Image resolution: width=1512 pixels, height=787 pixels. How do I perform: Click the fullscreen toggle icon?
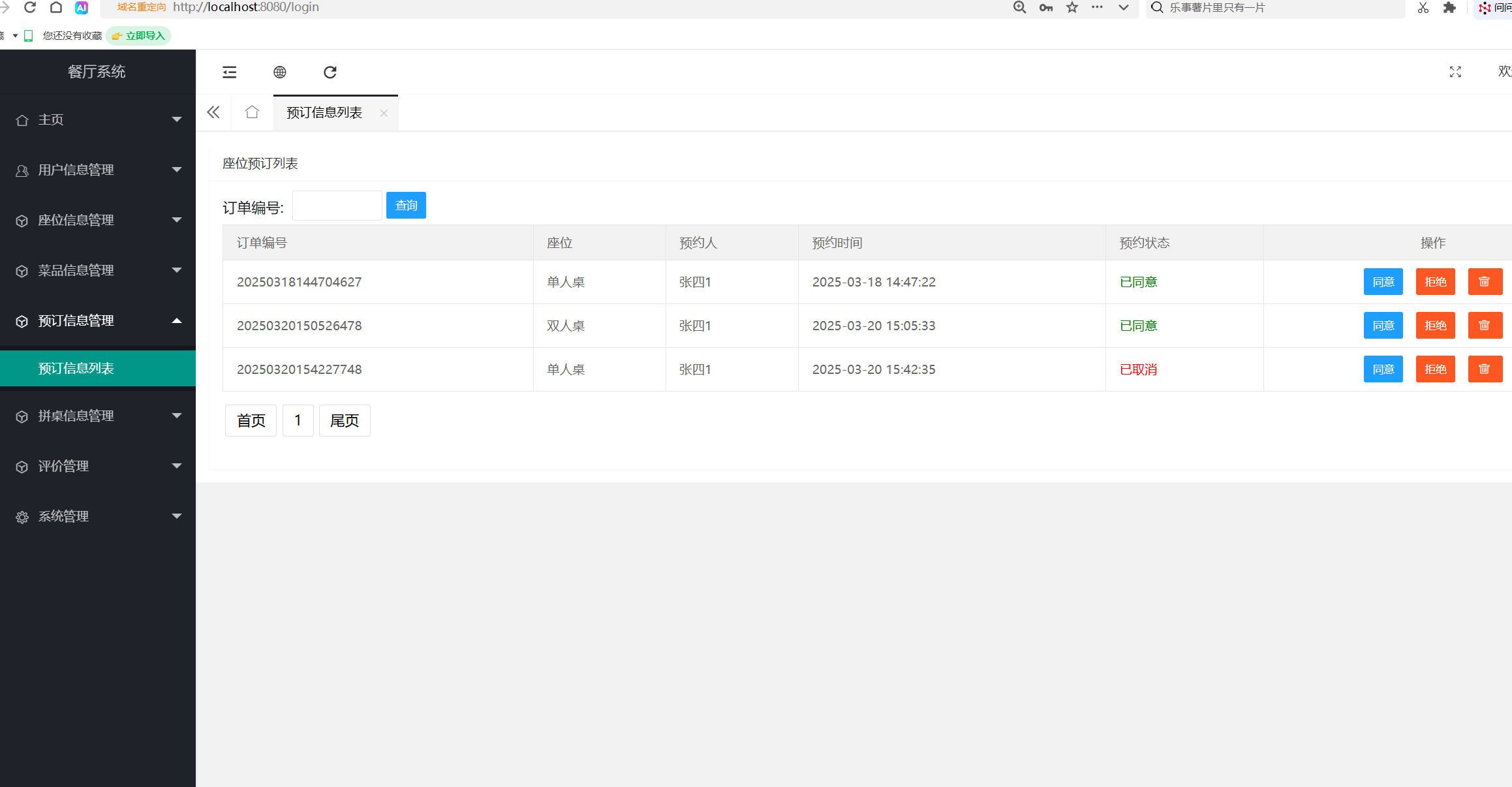(x=1455, y=72)
